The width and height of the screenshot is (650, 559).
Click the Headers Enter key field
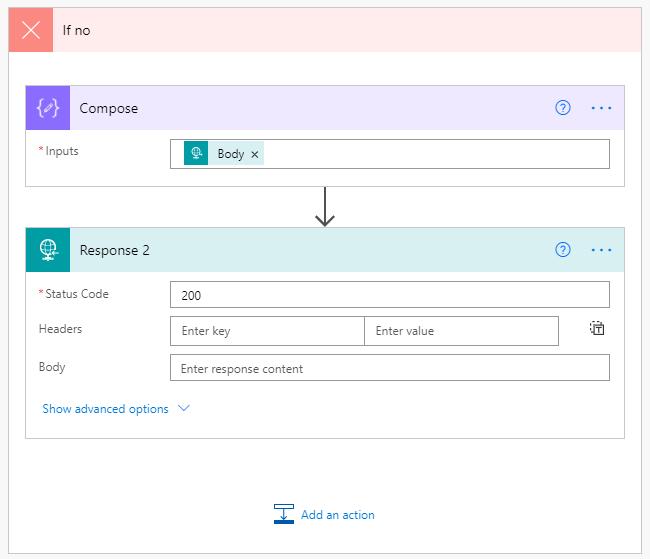pos(267,331)
